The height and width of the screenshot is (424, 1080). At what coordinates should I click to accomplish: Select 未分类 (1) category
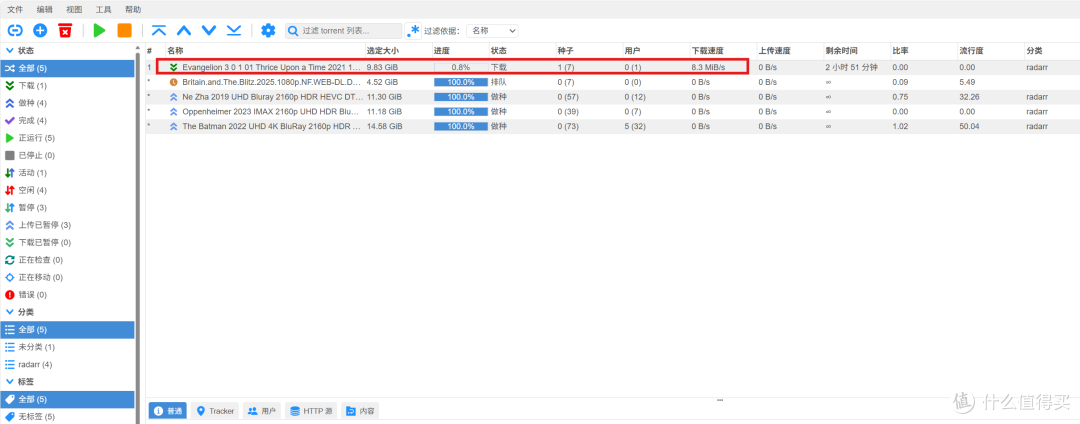[x=68, y=347]
